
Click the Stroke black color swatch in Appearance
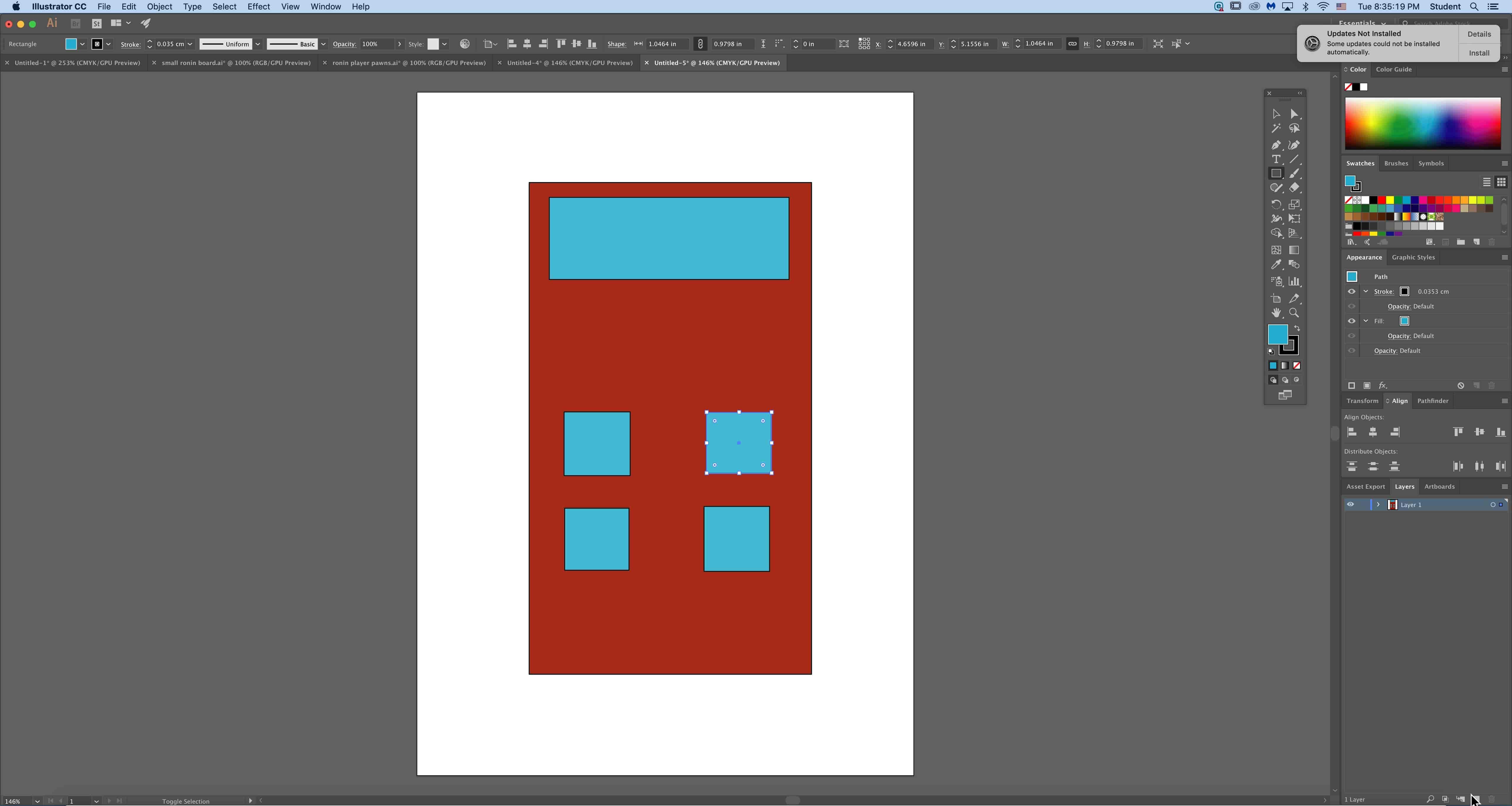pyautogui.click(x=1405, y=292)
